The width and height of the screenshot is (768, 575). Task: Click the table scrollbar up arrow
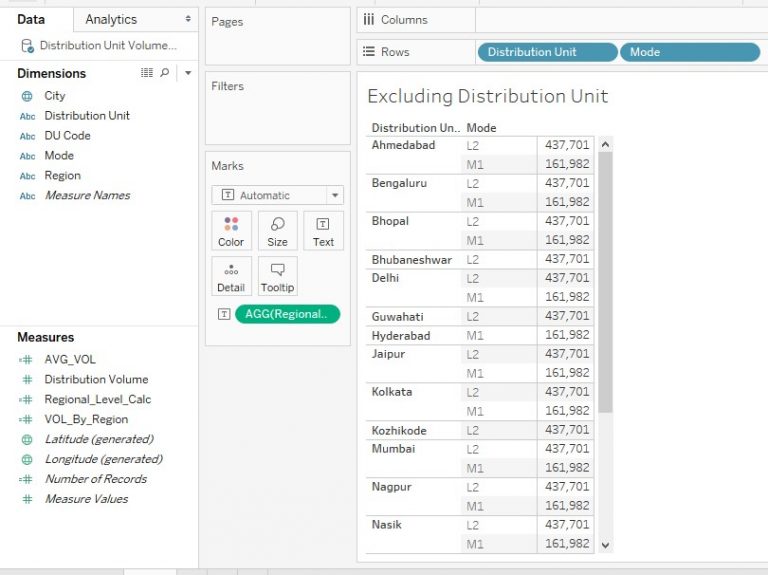605,144
